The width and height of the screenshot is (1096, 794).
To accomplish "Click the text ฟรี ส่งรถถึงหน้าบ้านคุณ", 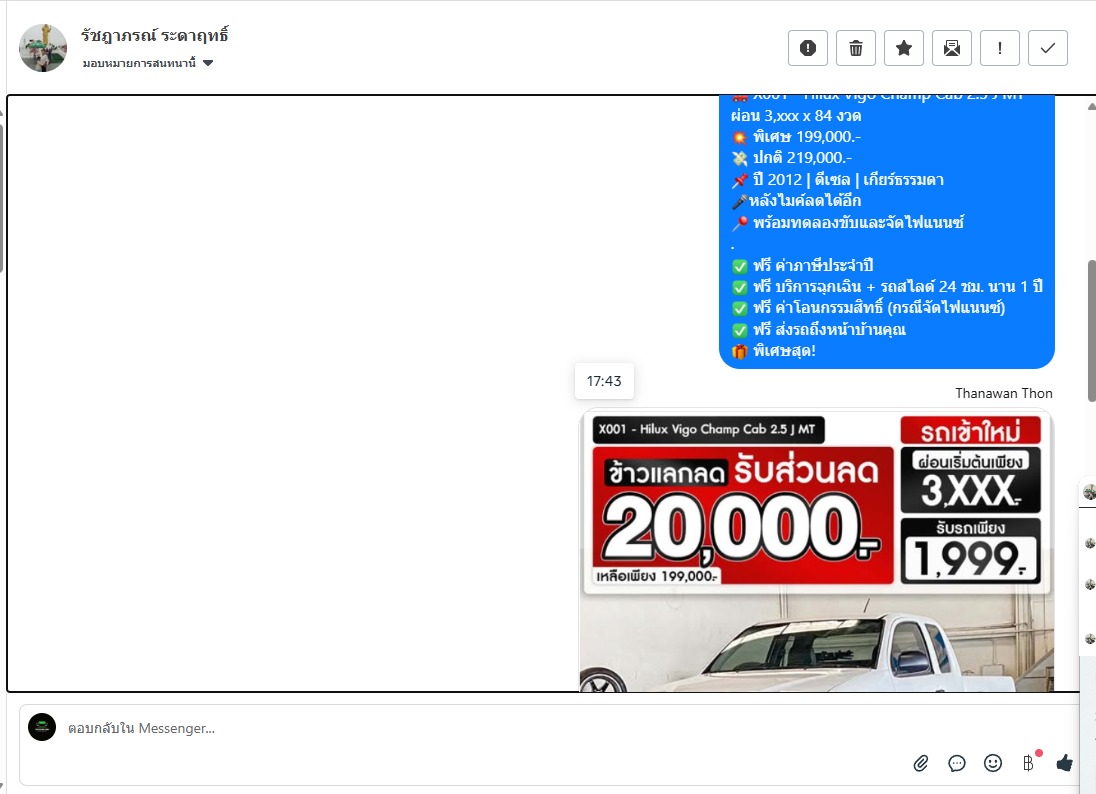I will click(x=829, y=330).
